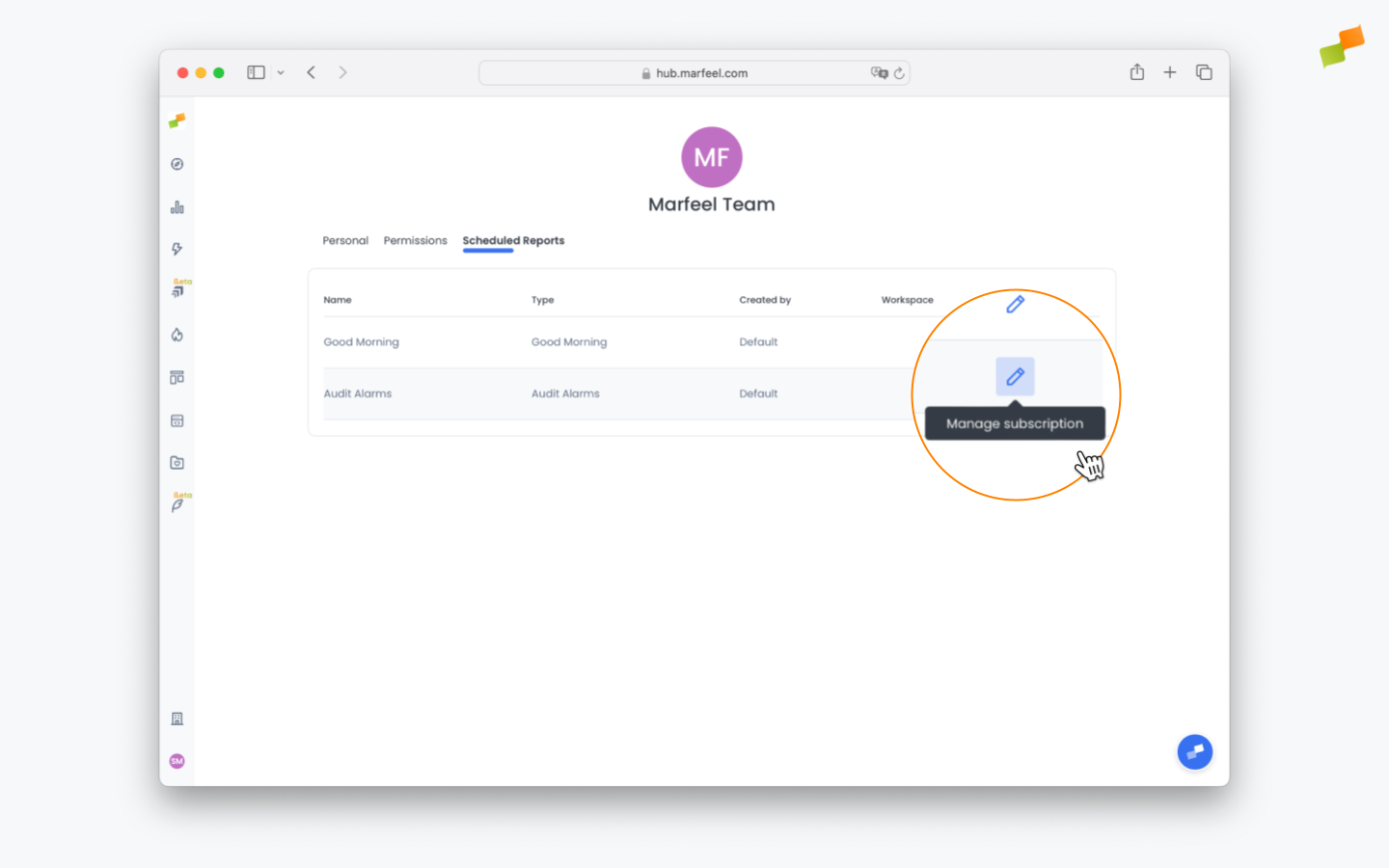Image resolution: width=1389 pixels, height=868 pixels.
Task: Edit the Good Morning subscription pencil icon
Action: 1015,305
